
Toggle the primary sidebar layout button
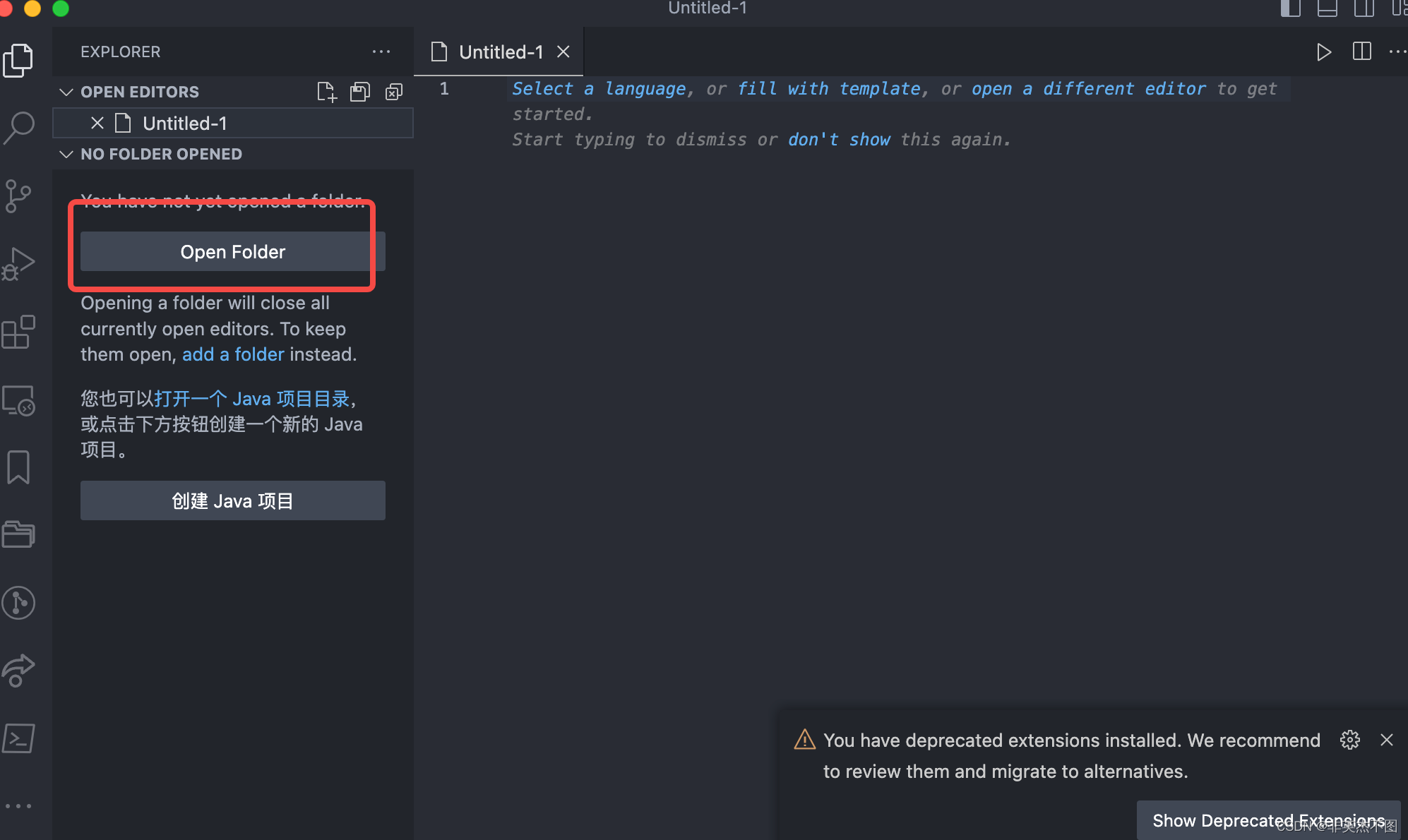pos(1290,8)
